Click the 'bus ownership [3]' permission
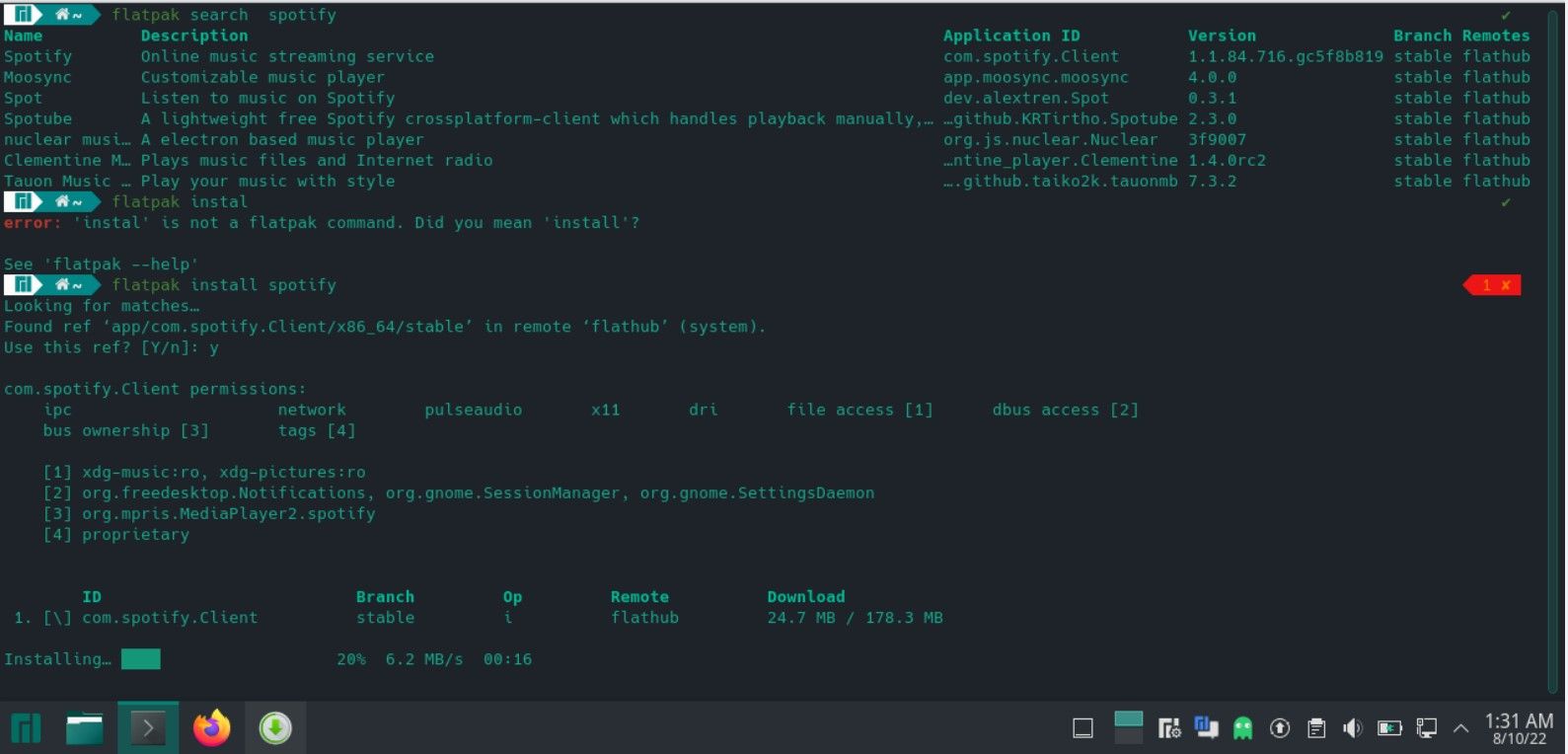Screen dimensions: 1568x754 pos(126,430)
